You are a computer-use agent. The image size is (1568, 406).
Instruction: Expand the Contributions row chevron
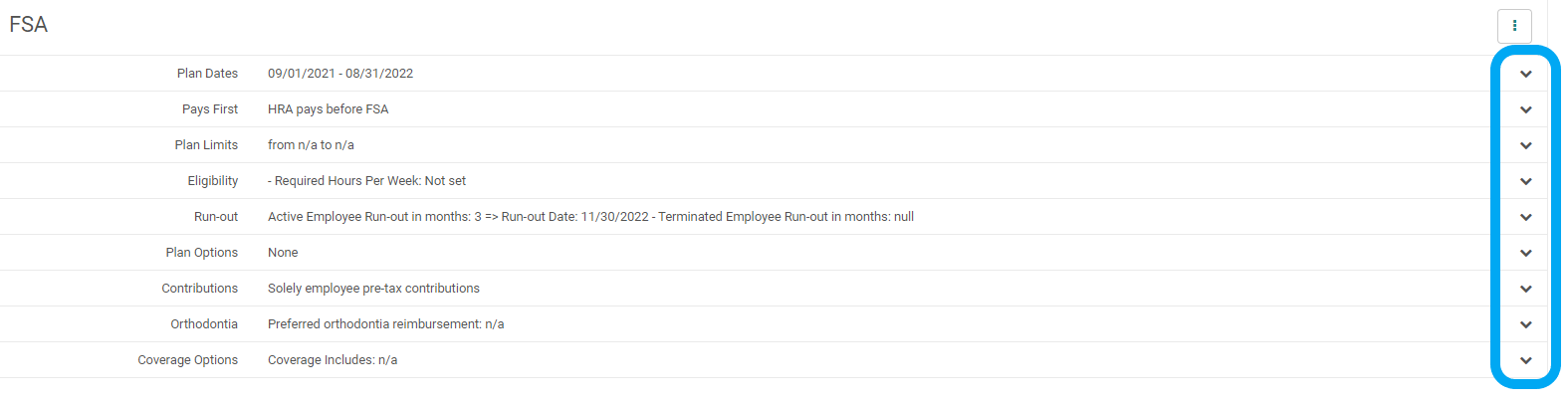coord(1525,289)
